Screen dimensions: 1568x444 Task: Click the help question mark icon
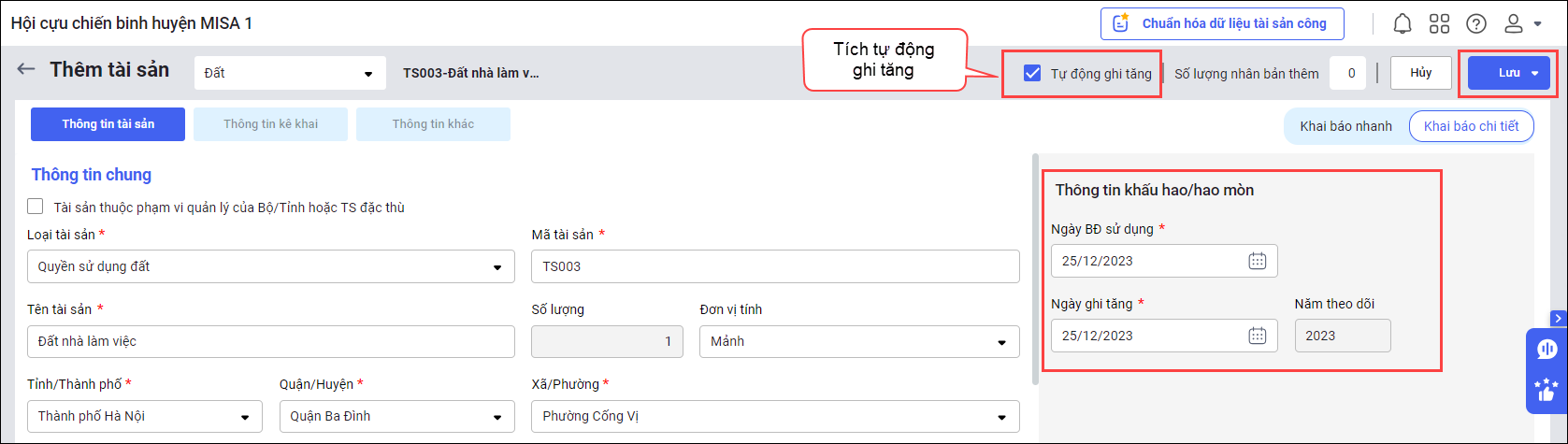1476,23
